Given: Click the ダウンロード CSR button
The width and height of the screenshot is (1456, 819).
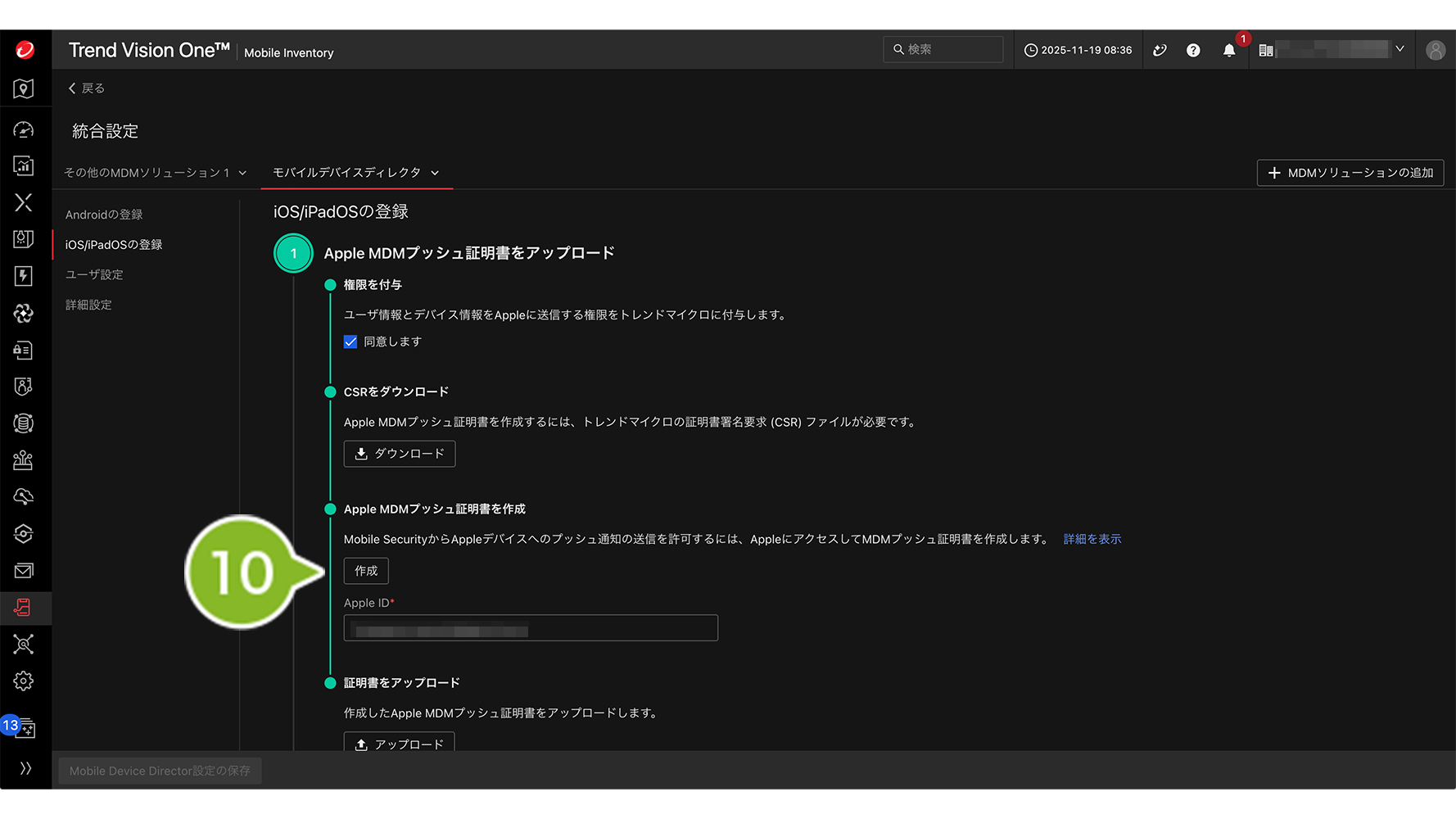Looking at the screenshot, I should click(399, 454).
